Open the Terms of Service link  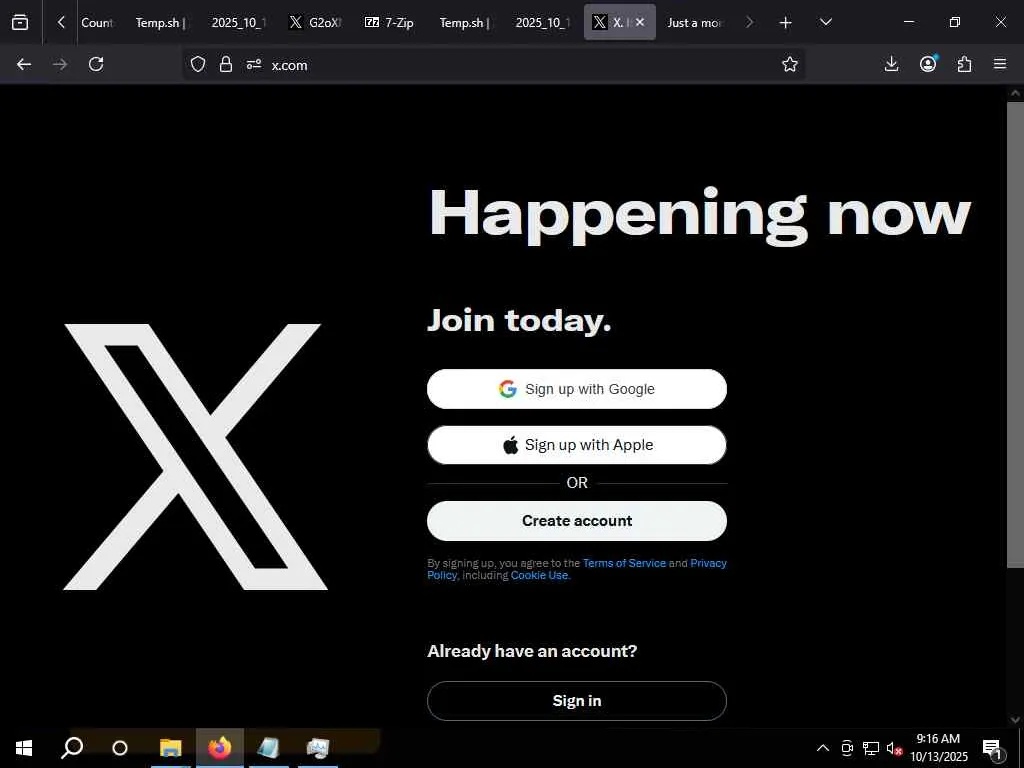(624, 563)
